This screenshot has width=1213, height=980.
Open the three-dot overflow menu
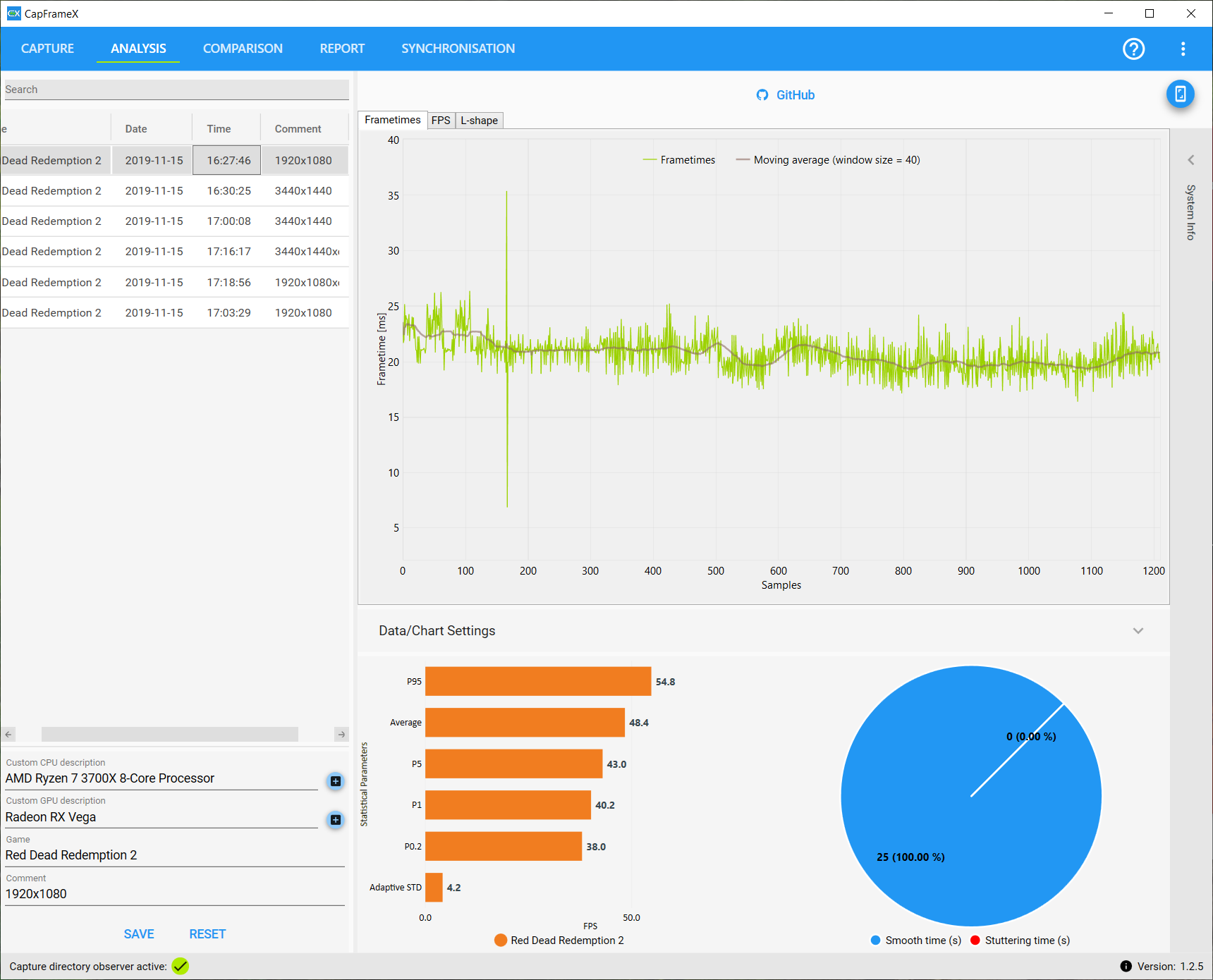pos(1183,49)
